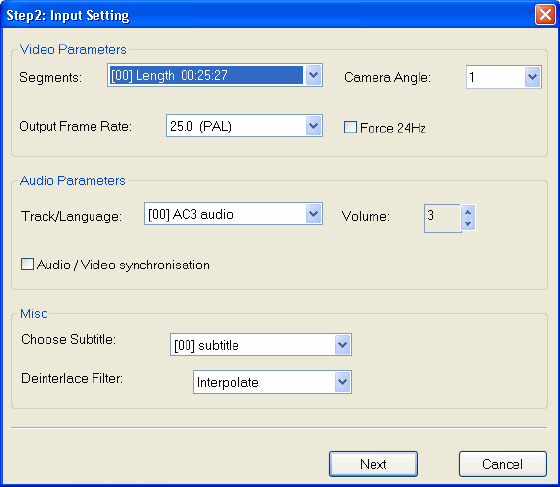The width and height of the screenshot is (560, 487).
Task: Click the Video Parameters group heading
Action: (73, 49)
